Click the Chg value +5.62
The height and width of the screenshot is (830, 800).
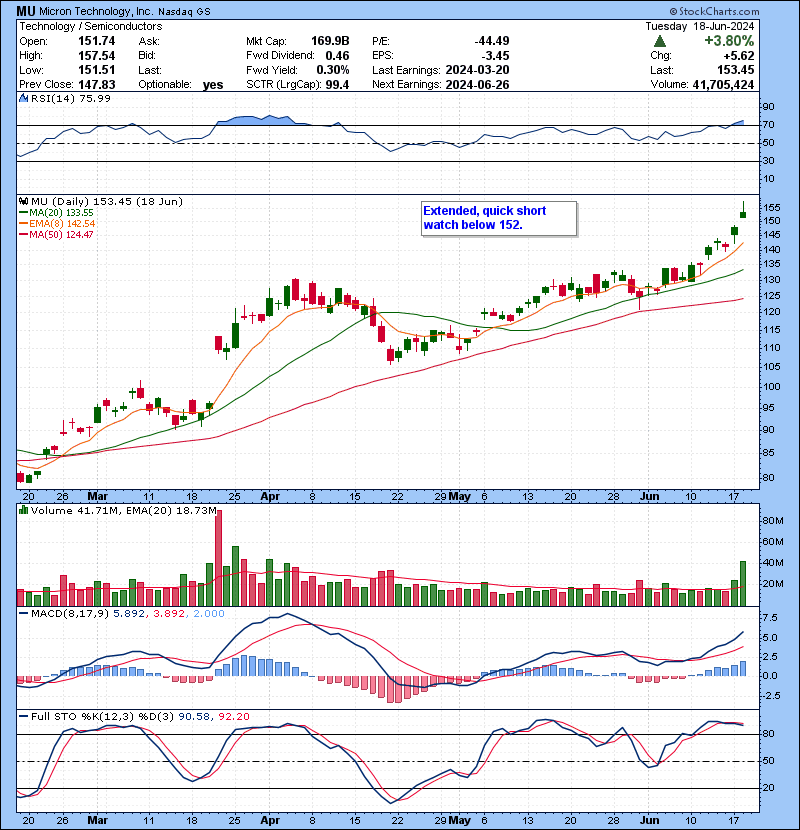tap(740, 56)
